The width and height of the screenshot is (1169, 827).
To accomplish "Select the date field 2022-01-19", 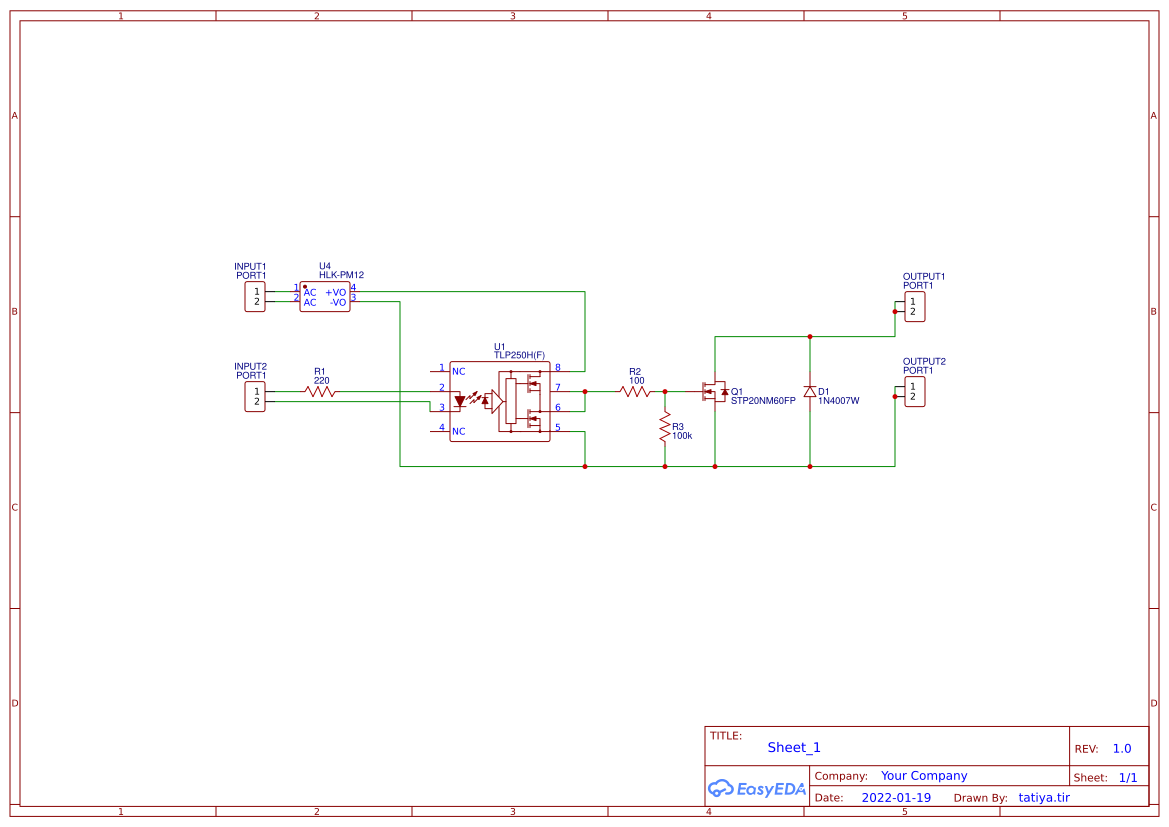I will (897, 797).
